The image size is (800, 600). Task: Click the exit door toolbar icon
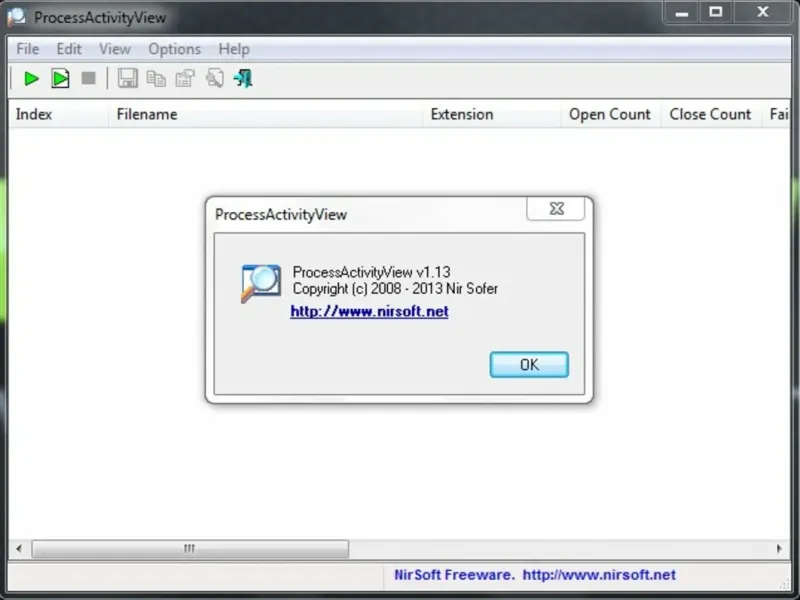point(243,79)
